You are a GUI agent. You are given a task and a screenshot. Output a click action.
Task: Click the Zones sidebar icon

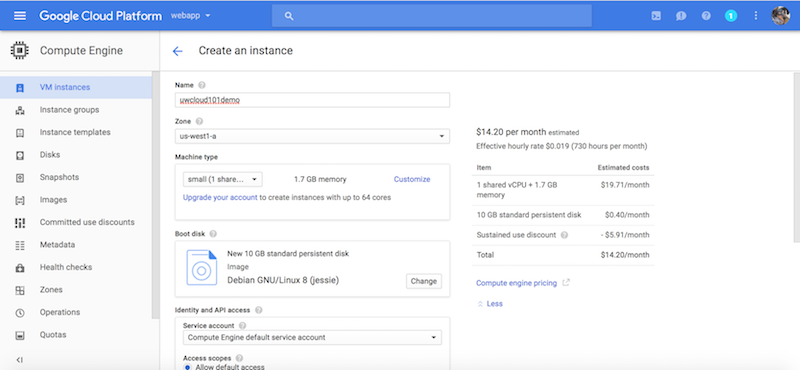[20, 290]
